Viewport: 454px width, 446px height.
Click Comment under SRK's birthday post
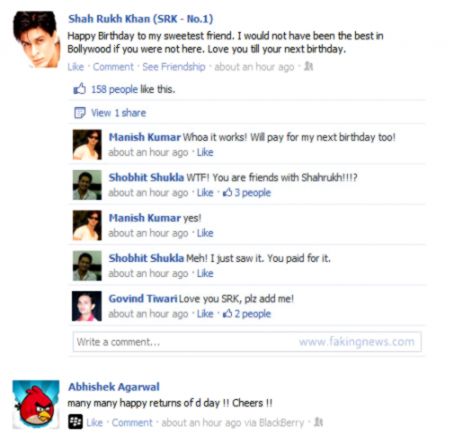[x=113, y=67]
